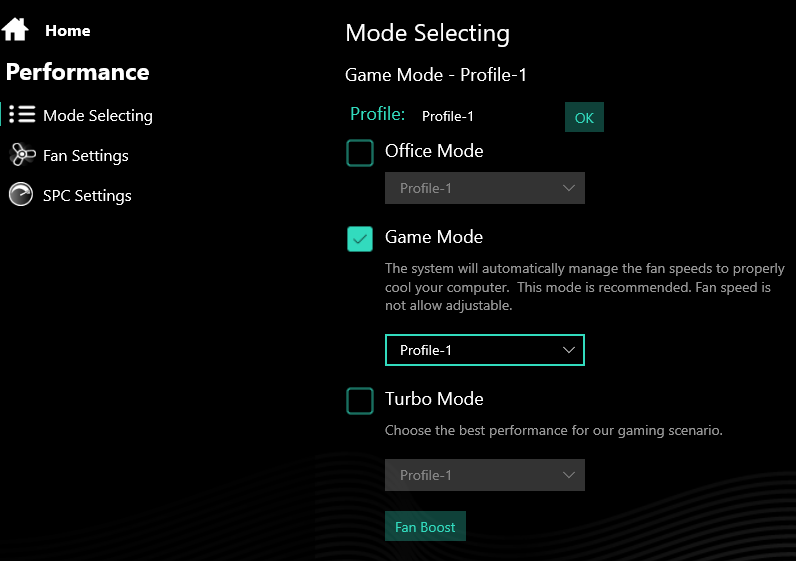The height and width of the screenshot is (561, 796).
Task: Select Mode Selecting menu item
Action: tap(97, 116)
